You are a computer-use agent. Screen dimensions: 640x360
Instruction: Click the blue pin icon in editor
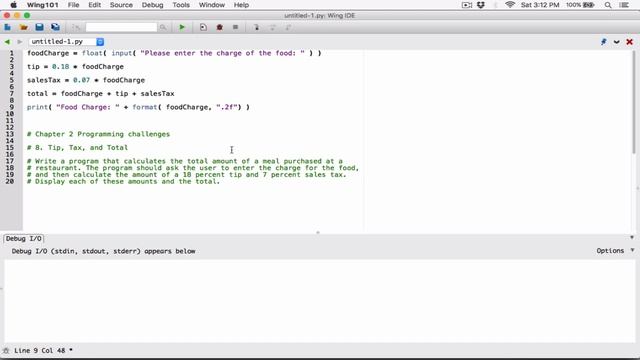pos(604,42)
